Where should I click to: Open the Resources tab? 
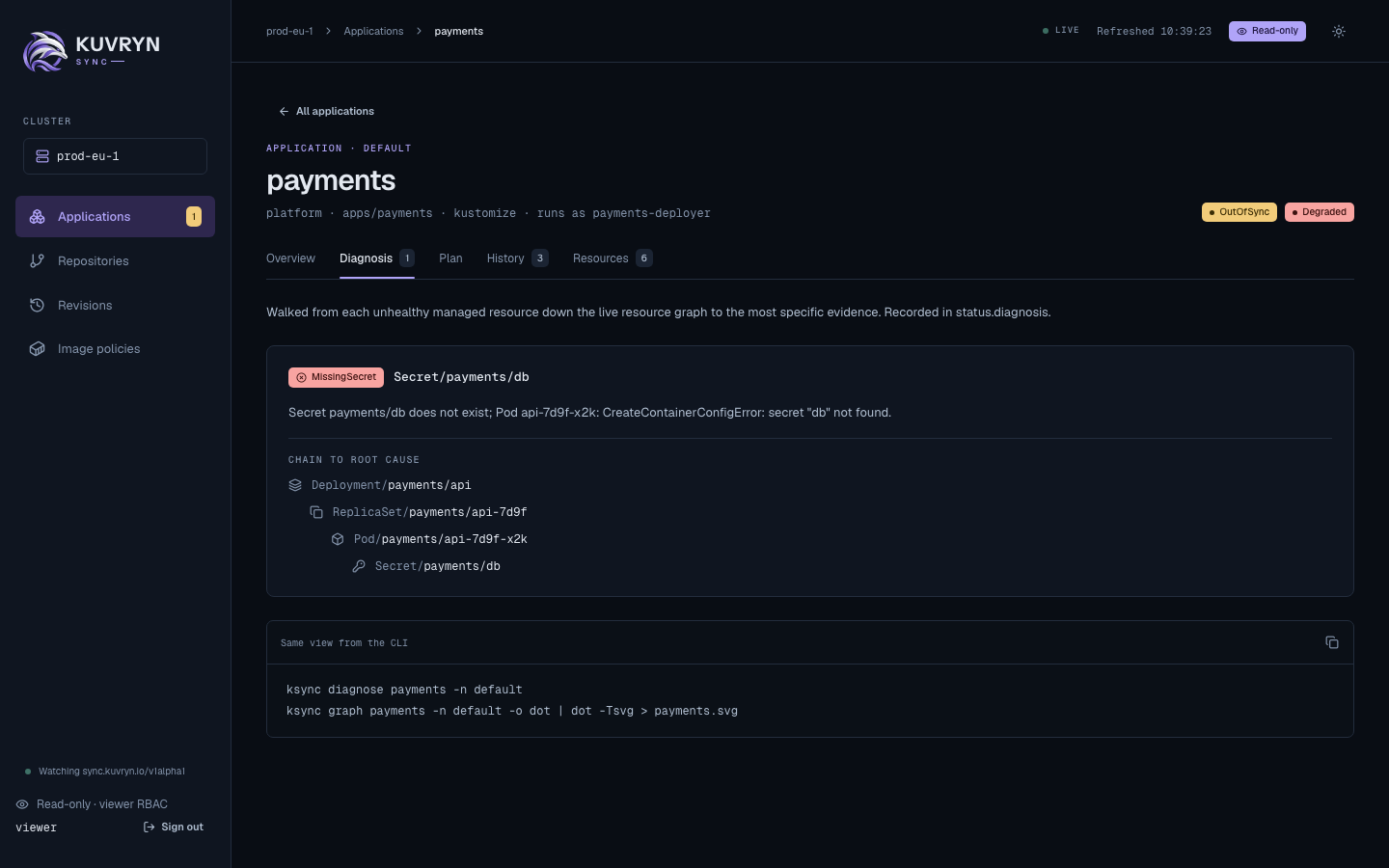click(613, 258)
